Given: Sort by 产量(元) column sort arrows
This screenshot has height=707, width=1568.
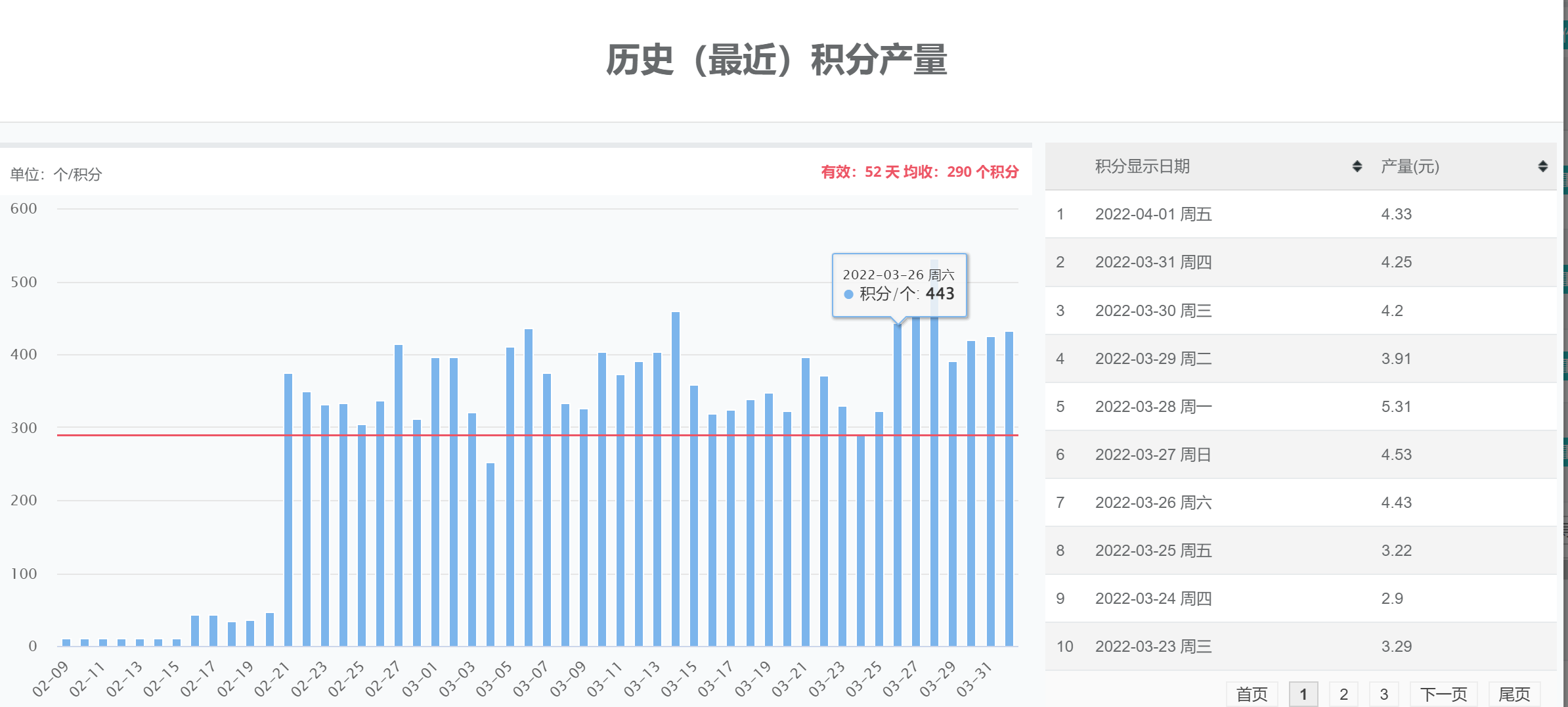Looking at the screenshot, I should pos(1542,166).
